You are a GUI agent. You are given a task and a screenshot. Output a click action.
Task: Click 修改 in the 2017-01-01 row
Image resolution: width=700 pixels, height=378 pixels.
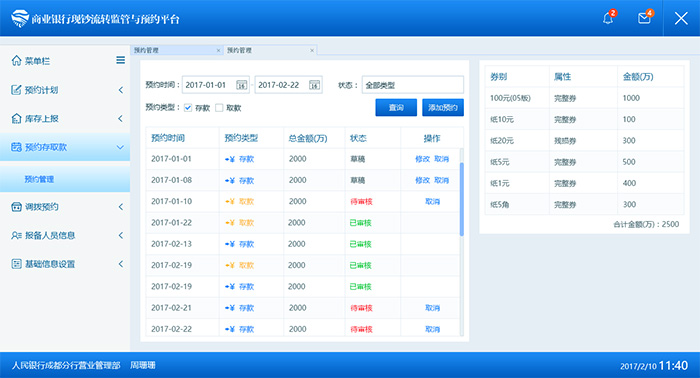pos(422,159)
